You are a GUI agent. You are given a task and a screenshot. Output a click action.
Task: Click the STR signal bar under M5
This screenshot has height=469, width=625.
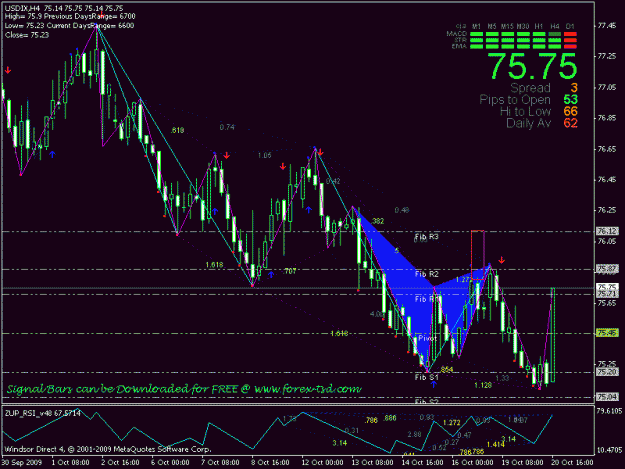tap(492, 40)
